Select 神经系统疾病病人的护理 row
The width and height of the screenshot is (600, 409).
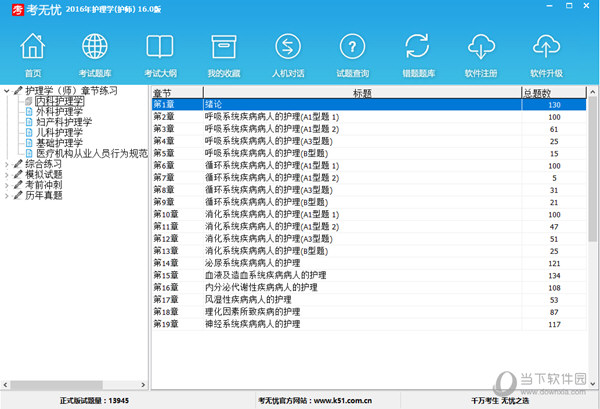click(369, 324)
